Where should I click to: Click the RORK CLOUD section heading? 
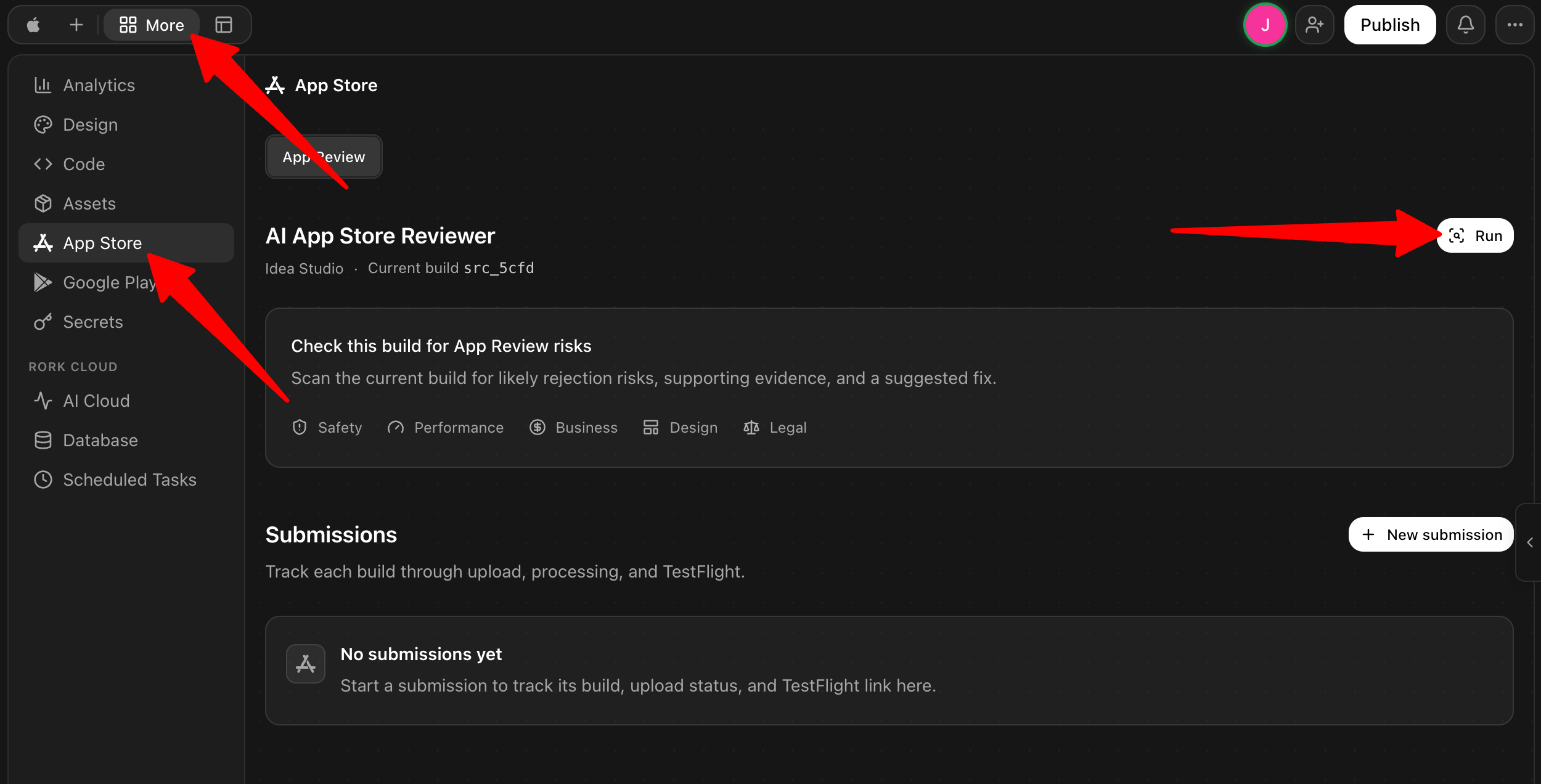[x=73, y=367]
